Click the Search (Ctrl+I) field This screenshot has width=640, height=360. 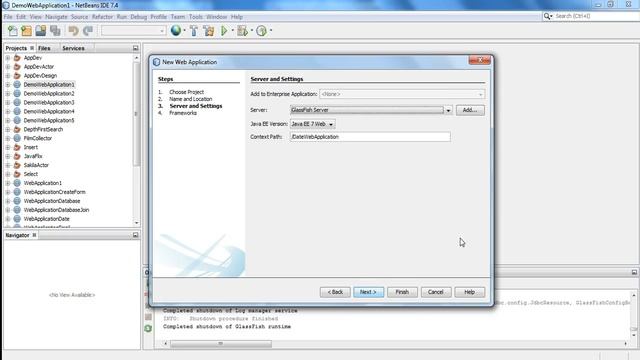pos(595,16)
